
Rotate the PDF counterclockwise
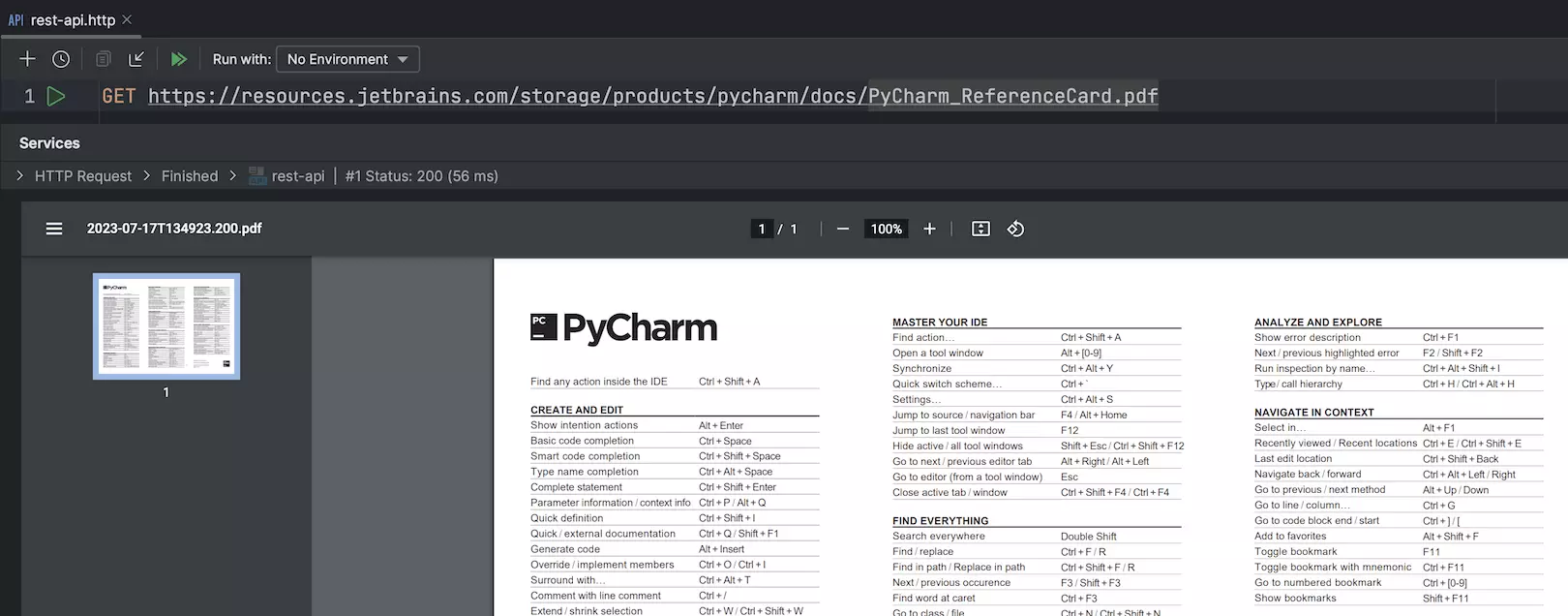tap(1015, 229)
